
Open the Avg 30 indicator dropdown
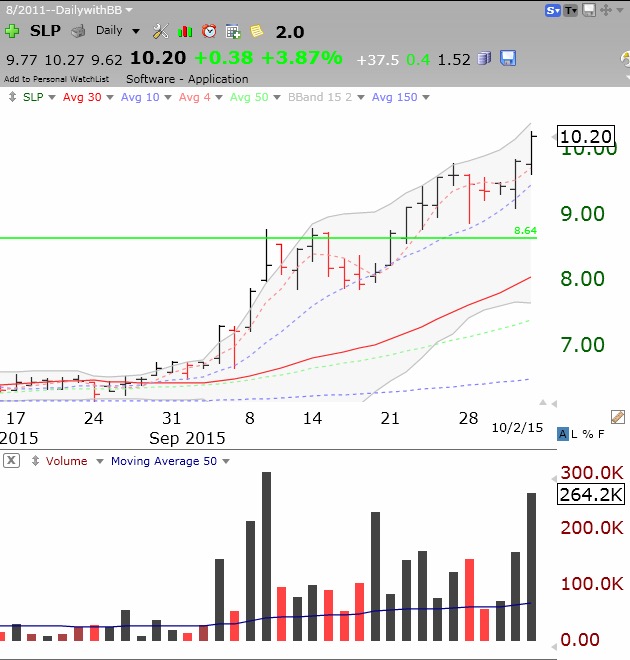pyautogui.click(x=87, y=97)
